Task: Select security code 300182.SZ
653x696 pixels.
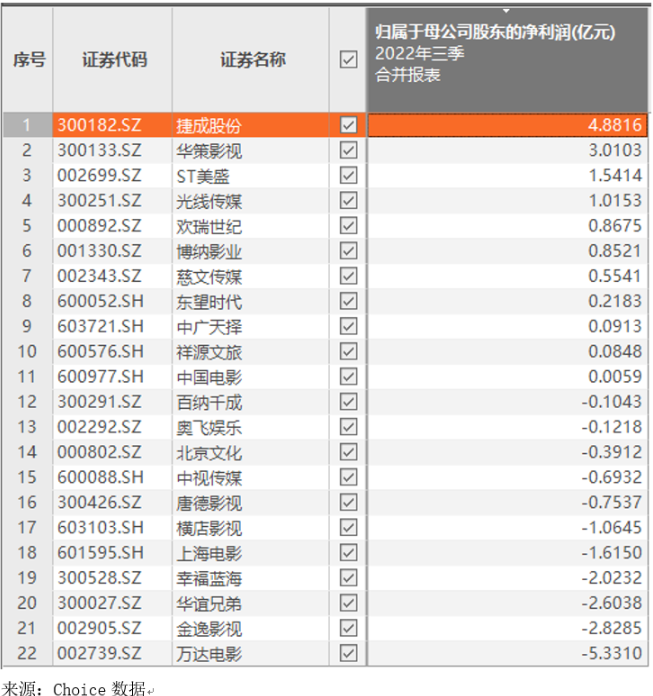Action: 99,125
